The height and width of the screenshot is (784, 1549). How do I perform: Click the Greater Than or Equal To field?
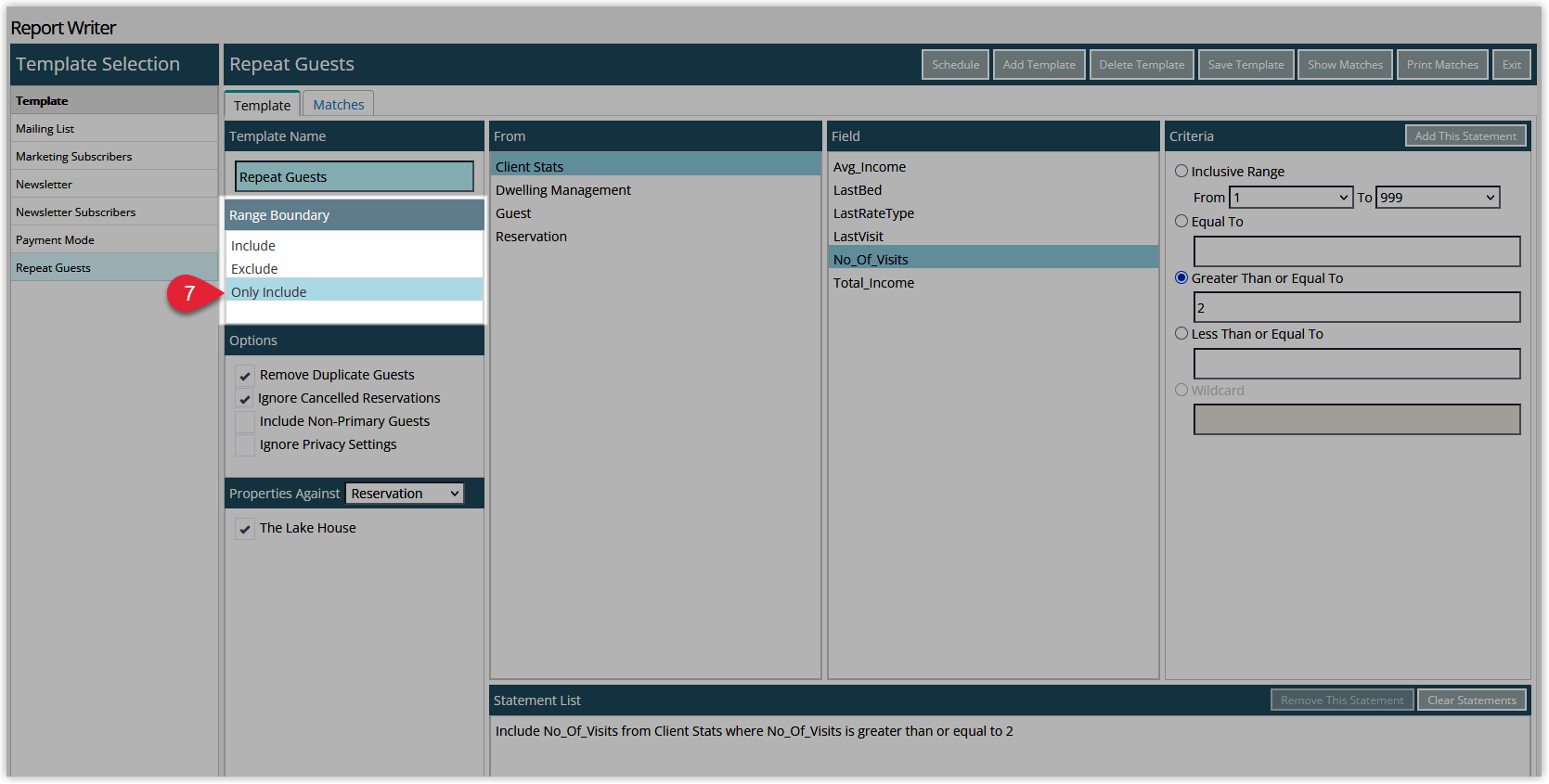click(1357, 307)
